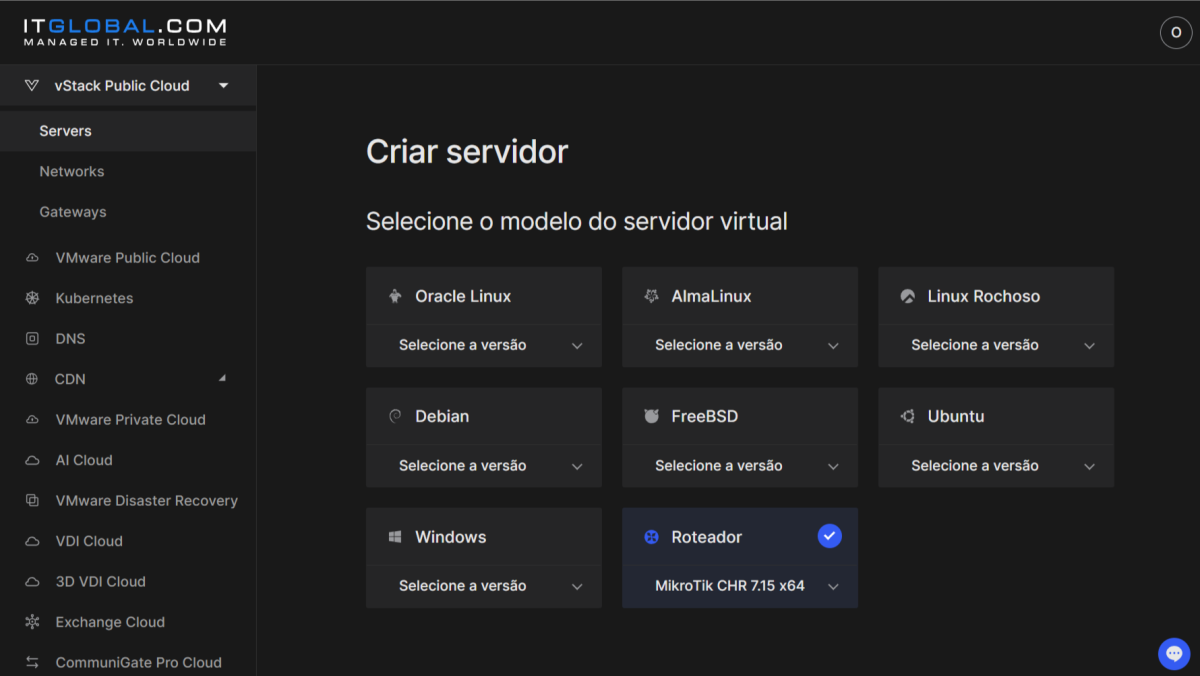Go to Kubernetes section
This screenshot has height=676, width=1200.
click(94, 298)
